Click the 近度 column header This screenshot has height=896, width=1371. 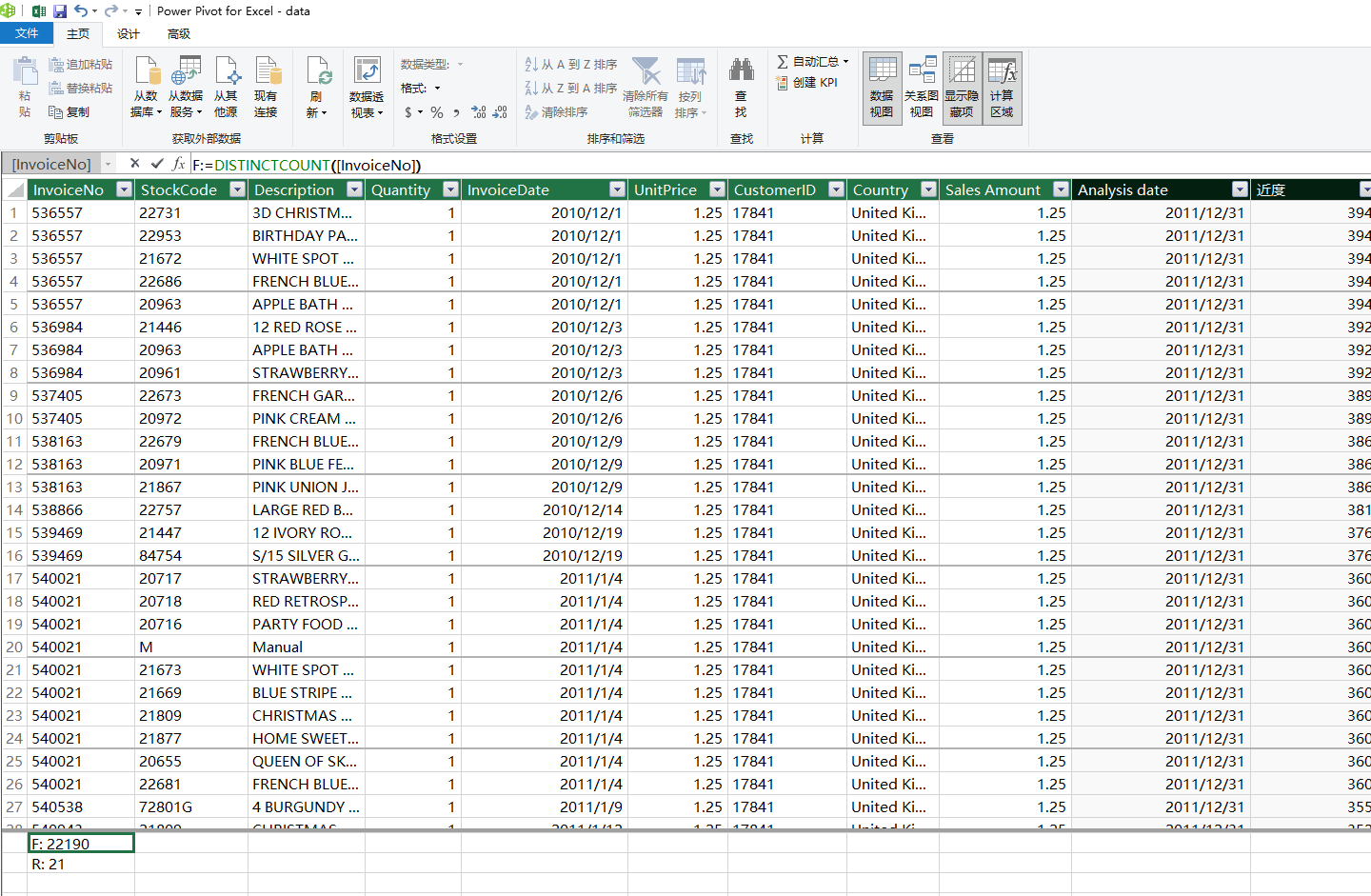(x=1310, y=189)
